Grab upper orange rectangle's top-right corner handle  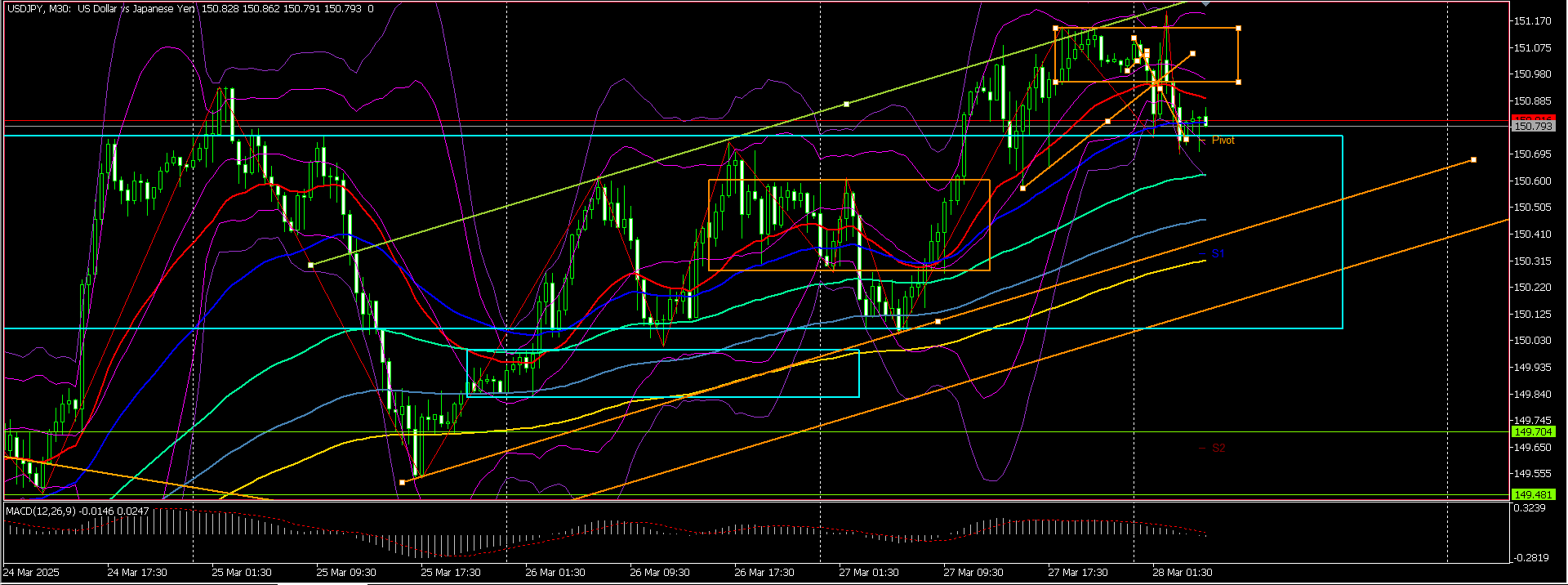(1239, 29)
